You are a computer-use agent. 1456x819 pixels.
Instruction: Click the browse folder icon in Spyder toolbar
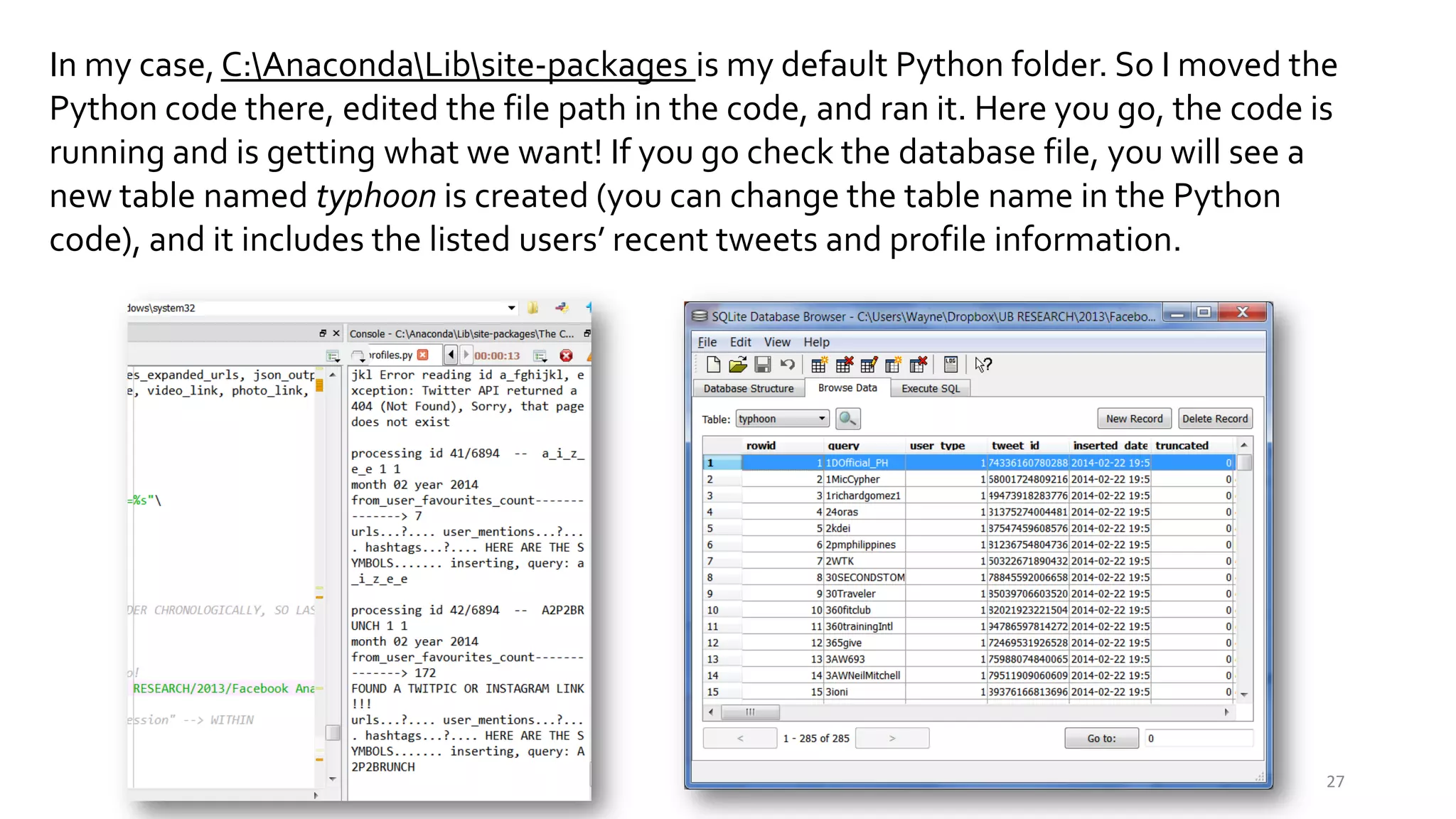[532, 308]
